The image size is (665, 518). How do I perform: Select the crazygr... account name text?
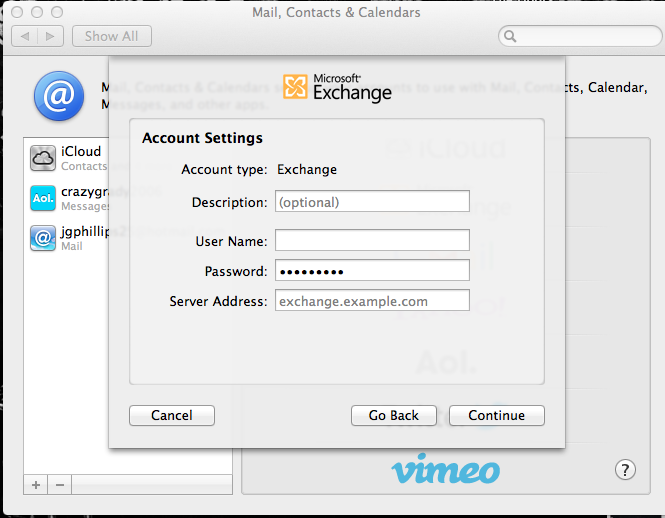coord(85,191)
